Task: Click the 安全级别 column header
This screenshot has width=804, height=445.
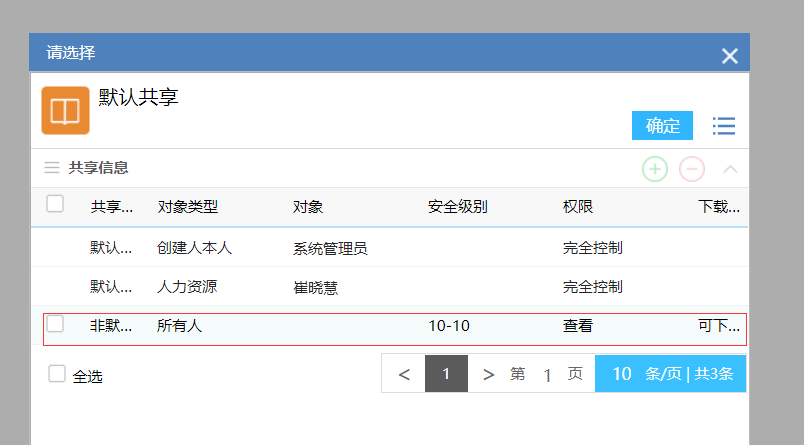Action: pyautogui.click(x=457, y=207)
